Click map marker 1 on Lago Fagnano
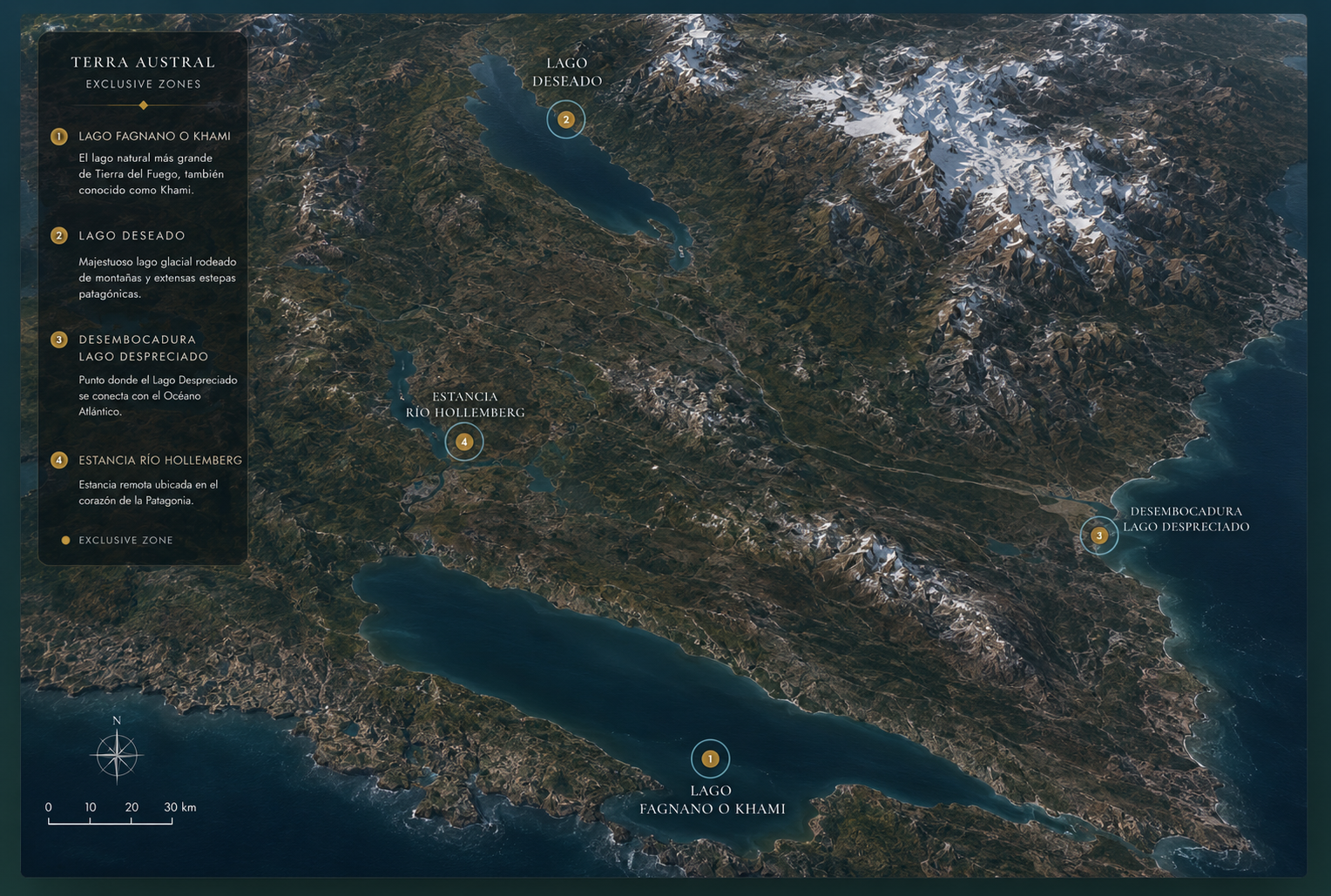The height and width of the screenshot is (896, 1331). pyautogui.click(x=710, y=758)
